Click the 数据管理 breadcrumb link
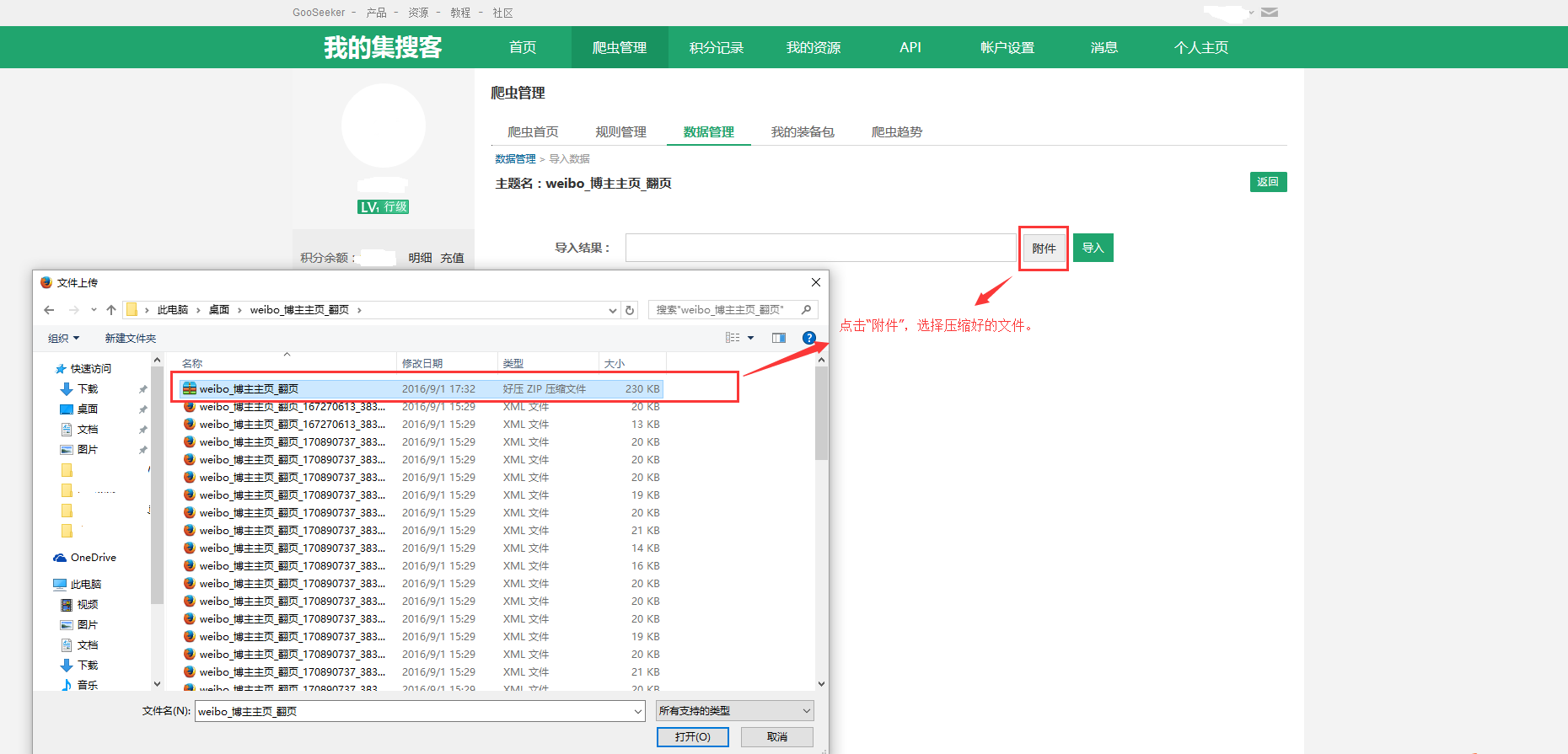 tap(515, 158)
